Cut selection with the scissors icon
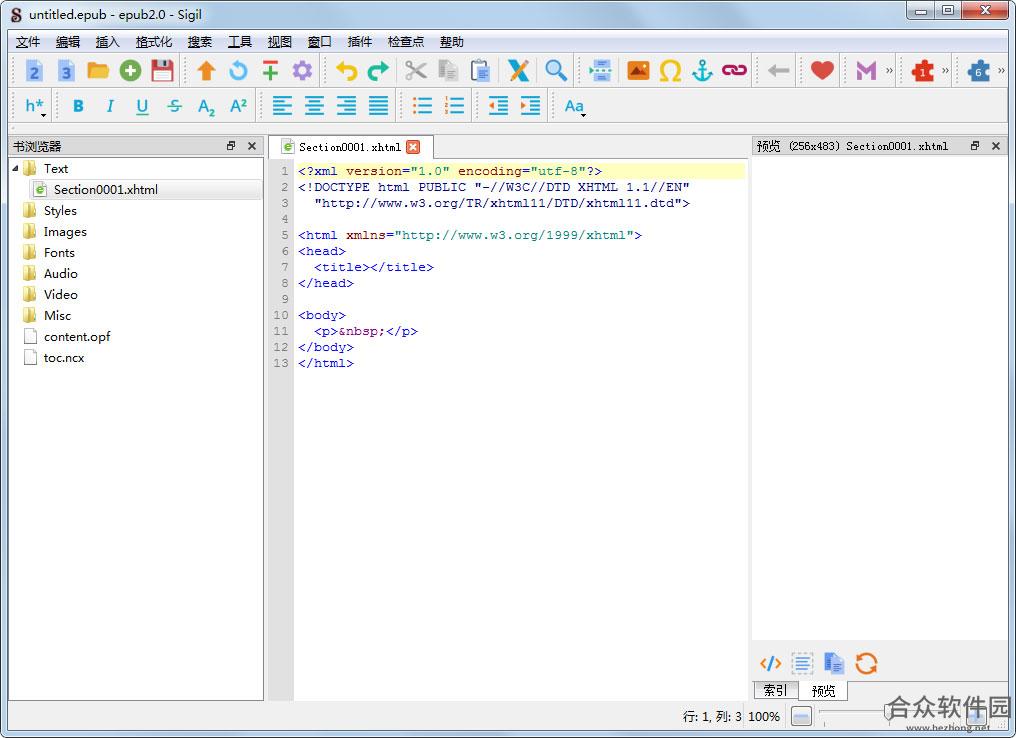This screenshot has height=738, width=1016. point(415,71)
